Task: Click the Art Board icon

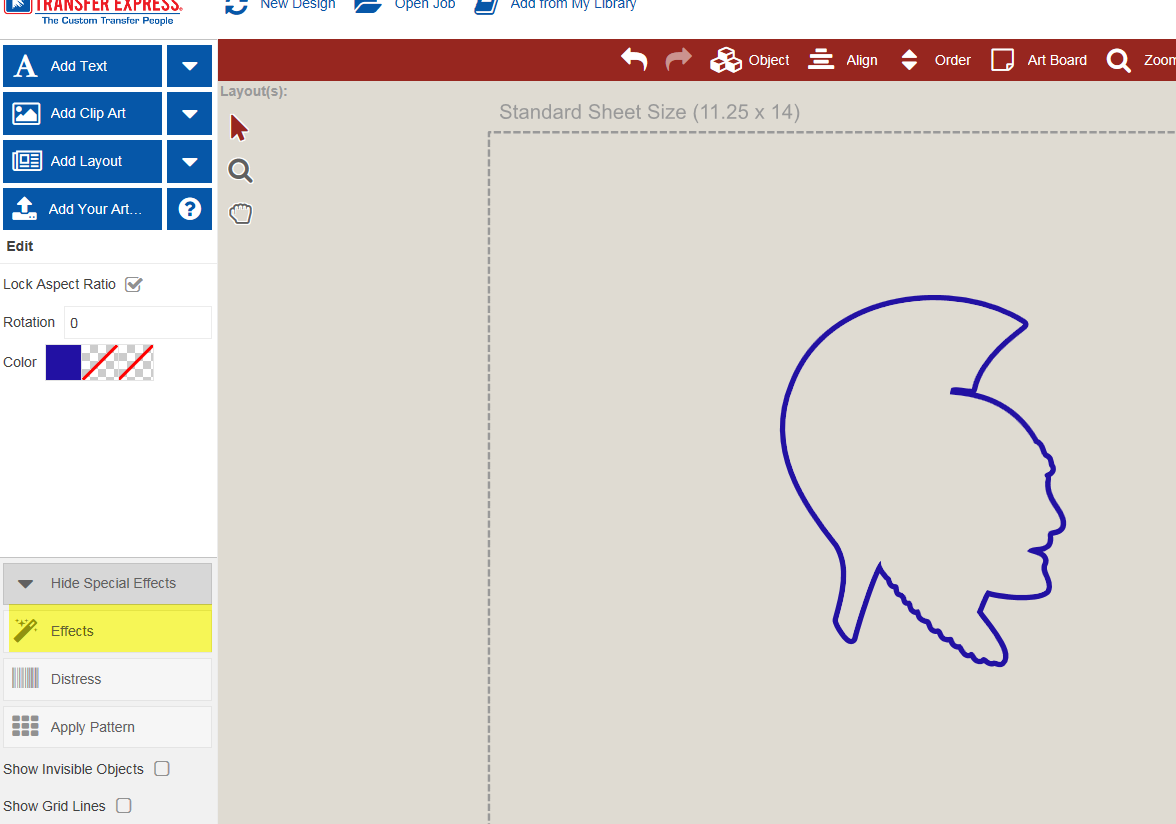Action: pos(1001,60)
